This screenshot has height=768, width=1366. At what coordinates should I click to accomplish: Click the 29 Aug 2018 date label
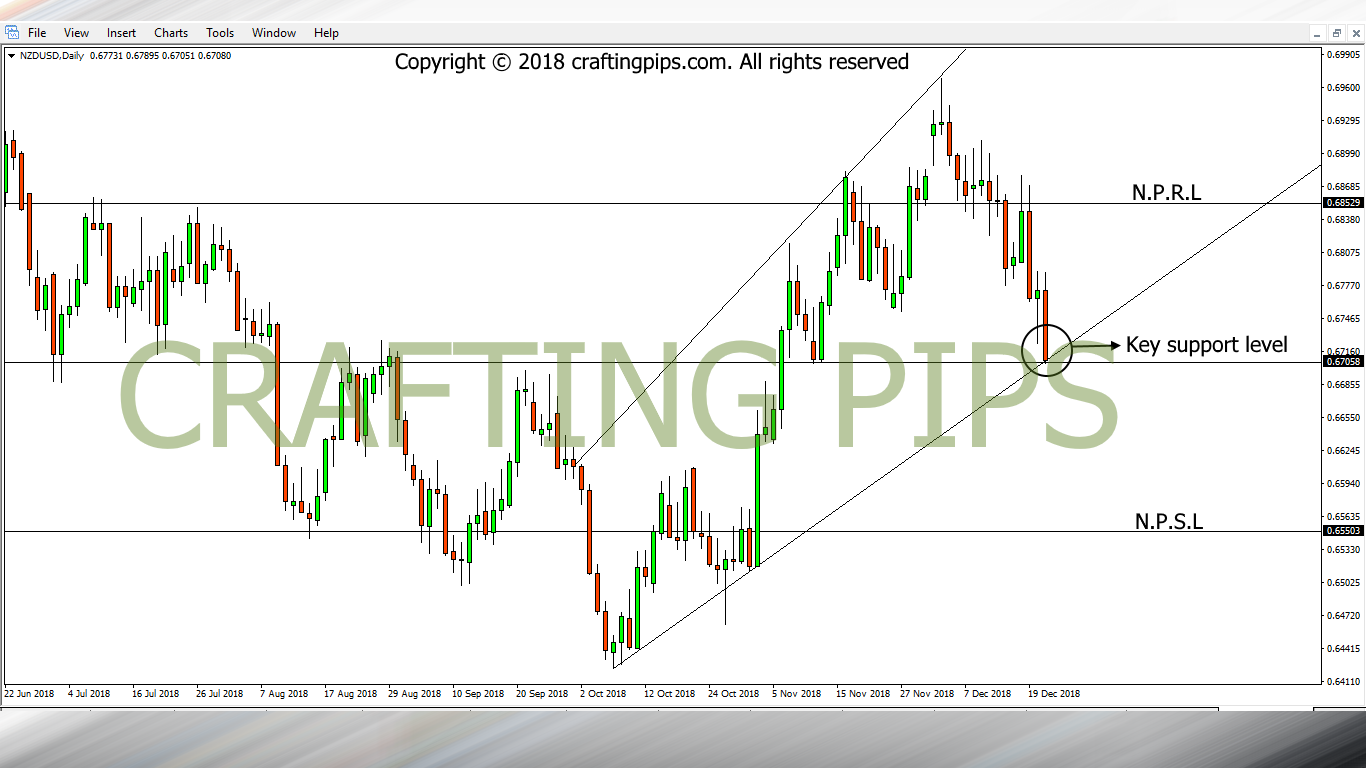[x=414, y=693]
